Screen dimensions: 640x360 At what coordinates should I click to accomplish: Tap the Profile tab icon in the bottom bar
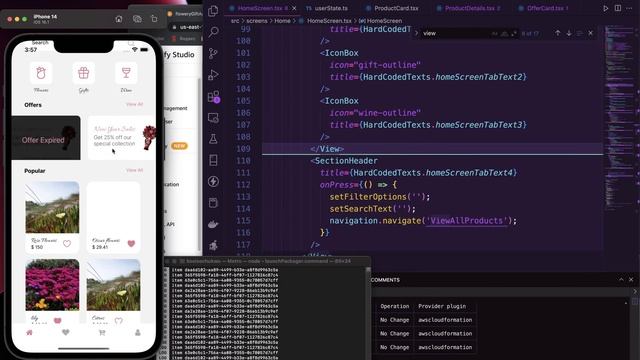[138, 333]
